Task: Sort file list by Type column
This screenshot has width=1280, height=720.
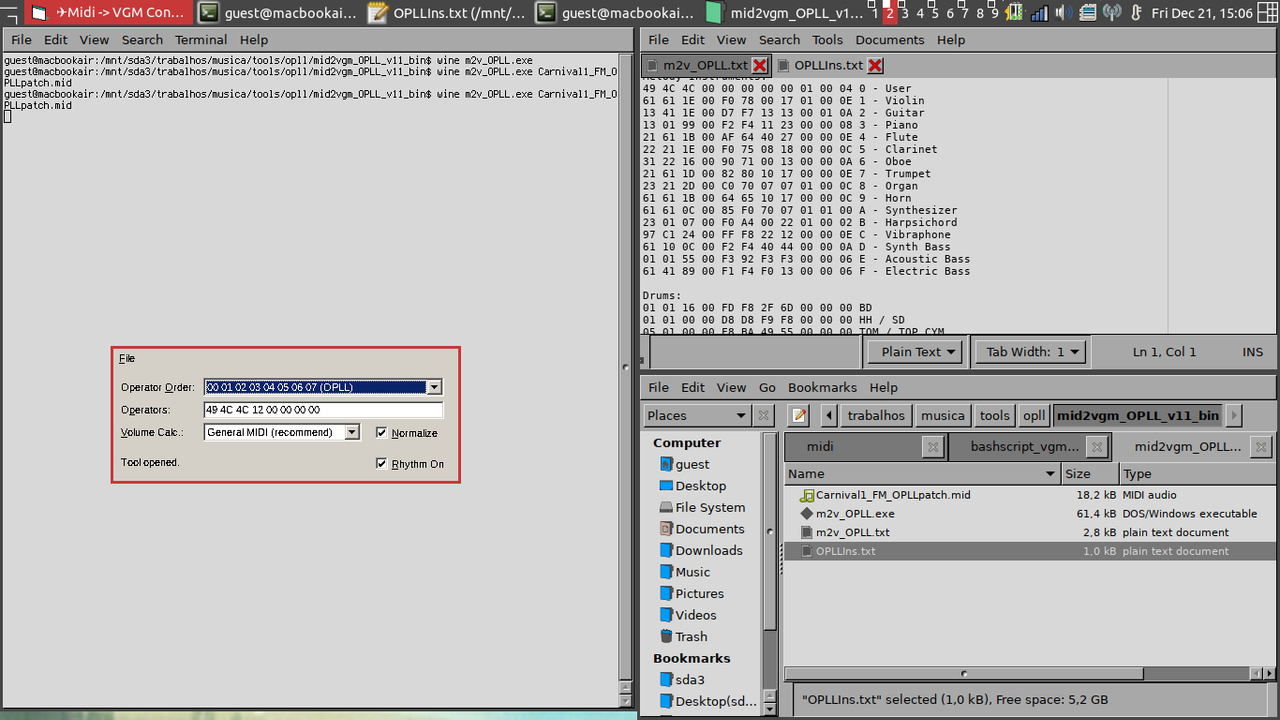Action: click(1198, 474)
